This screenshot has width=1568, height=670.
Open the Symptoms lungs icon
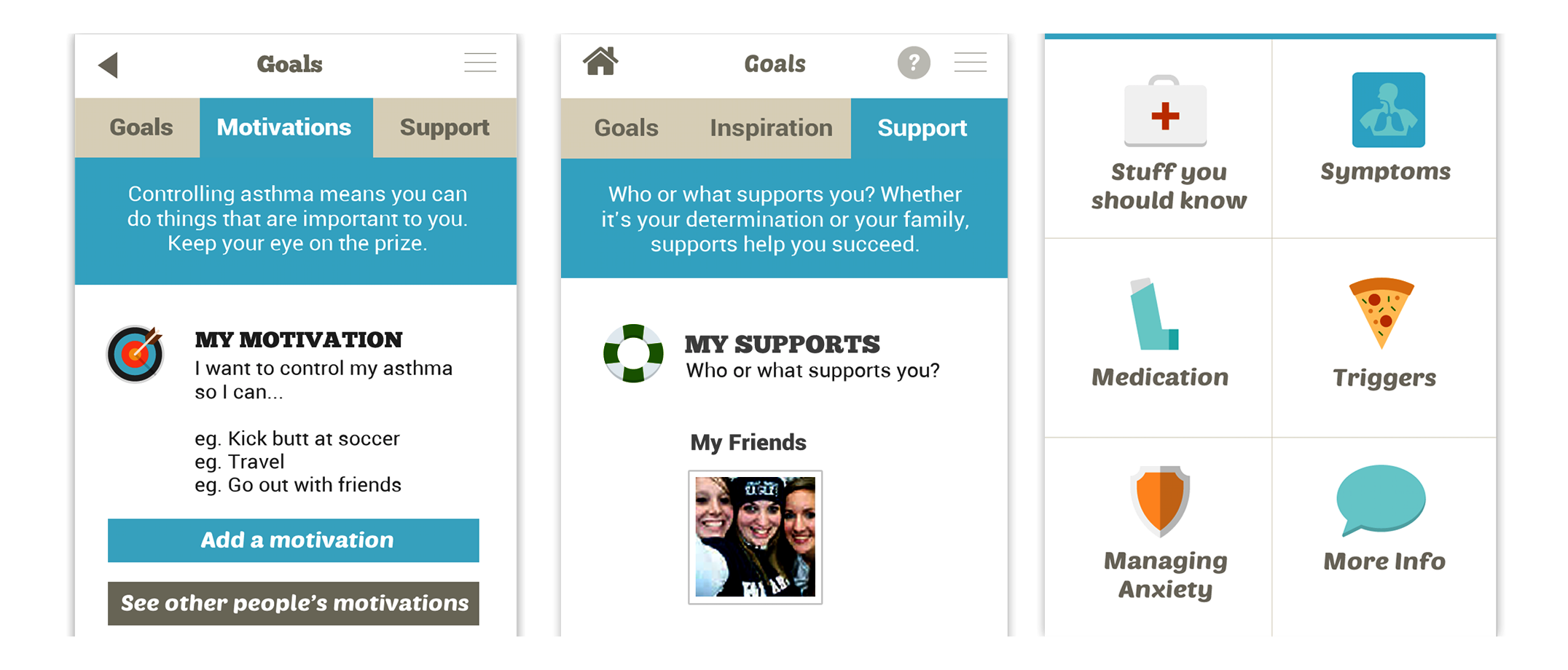coord(1388,110)
